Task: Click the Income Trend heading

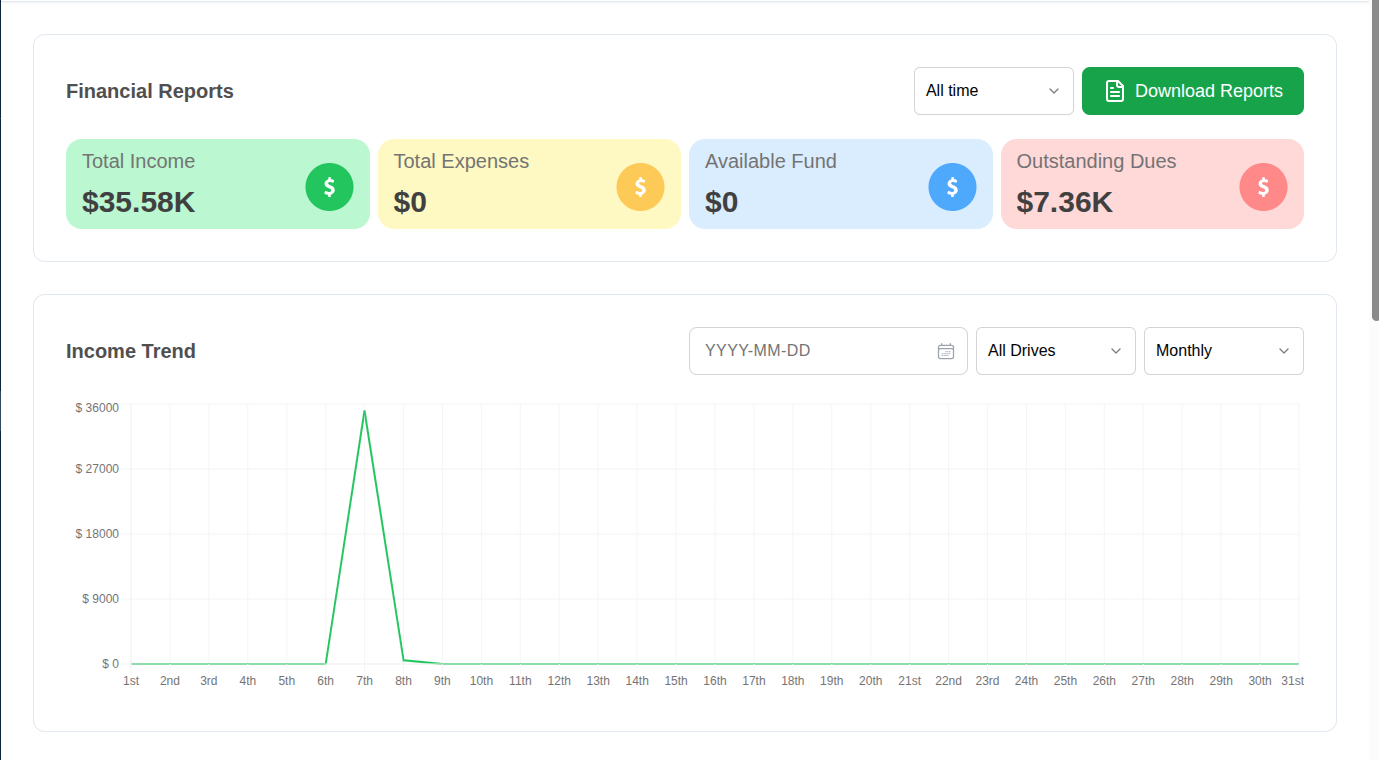Action: (131, 351)
